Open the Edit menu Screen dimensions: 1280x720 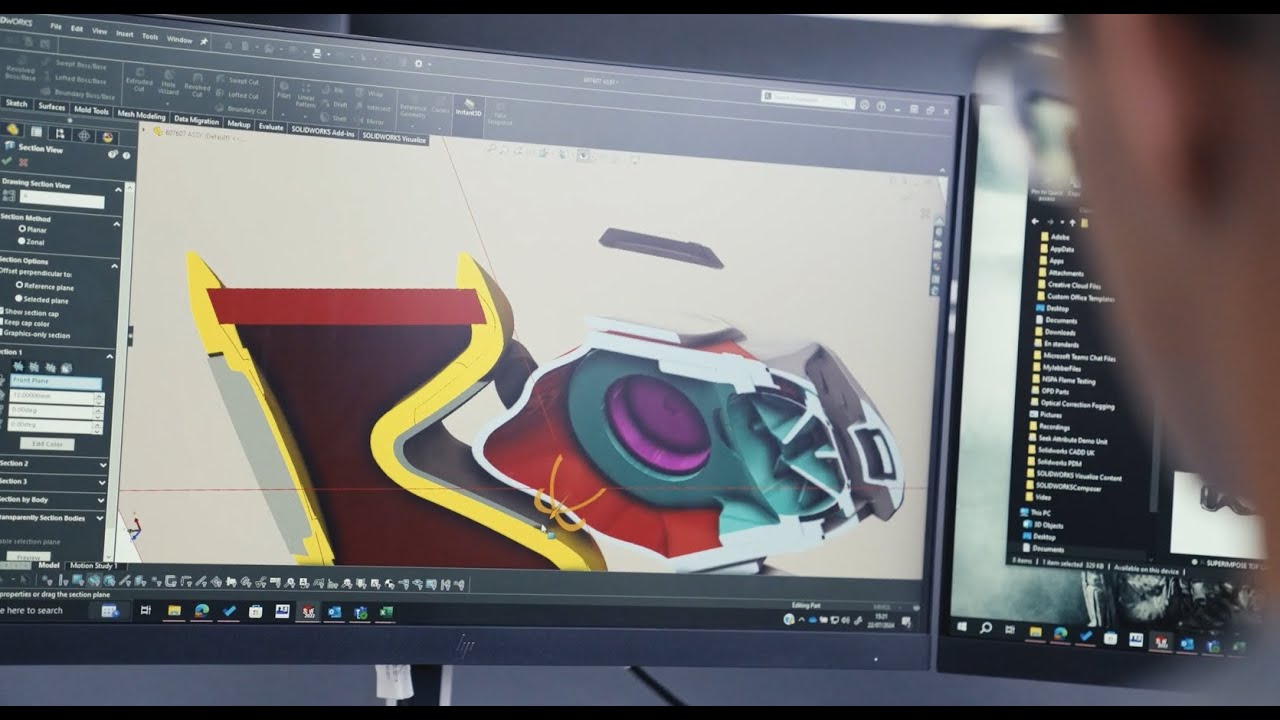(x=77, y=29)
